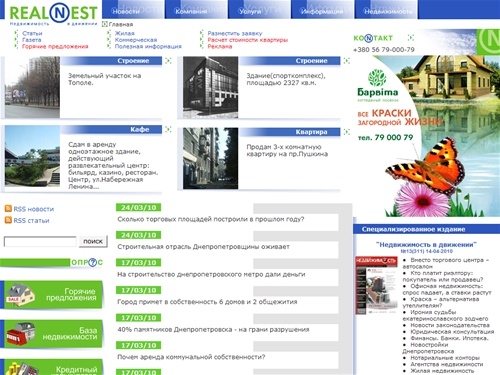Open article Вместо торгового центра – автосалон

pyautogui.click(x=446, y=263)
